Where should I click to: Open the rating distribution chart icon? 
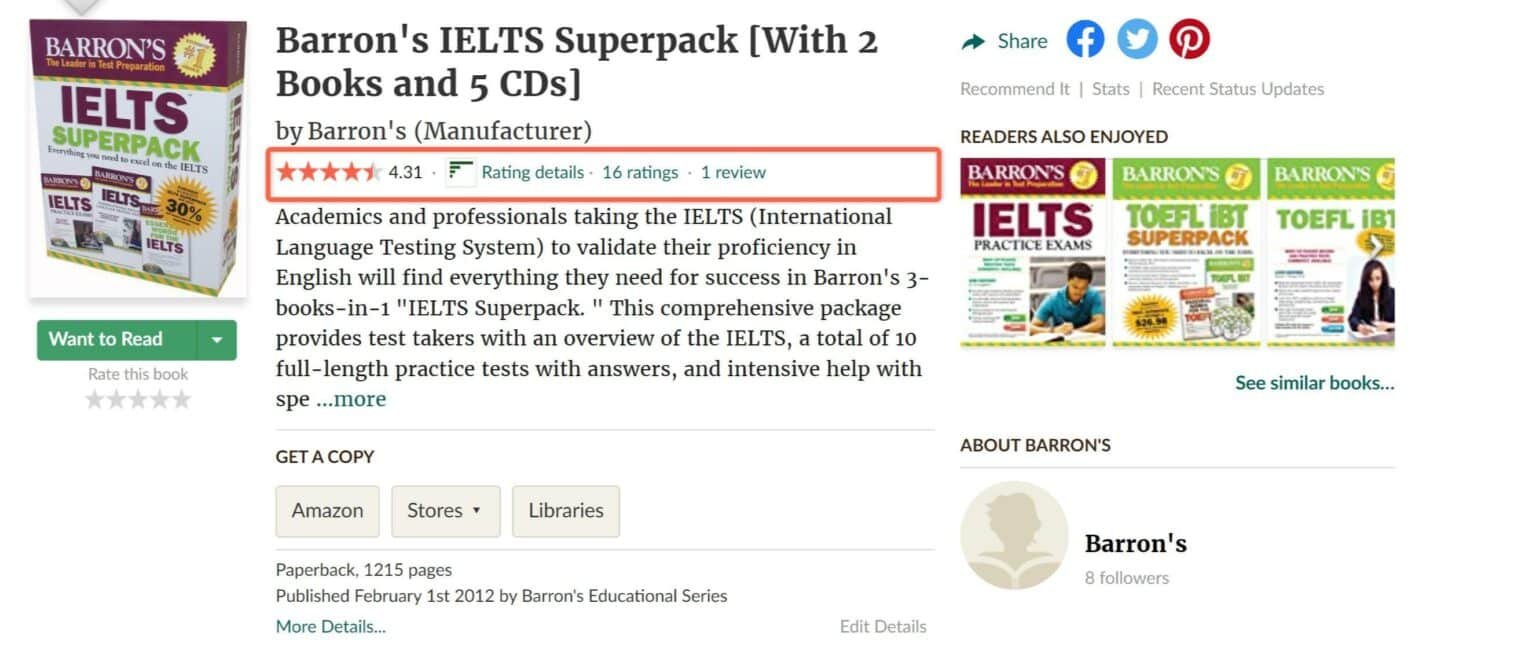pyautogui.click(x=460, y=171)
